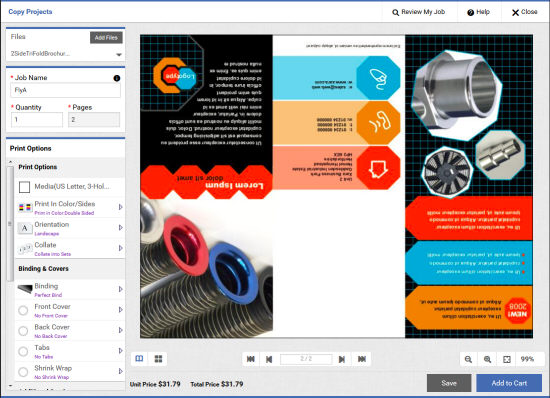The width and height of the screenshot is (550, 398).
Task: Select the Front Cover radio button
Action: click(23, 310)
